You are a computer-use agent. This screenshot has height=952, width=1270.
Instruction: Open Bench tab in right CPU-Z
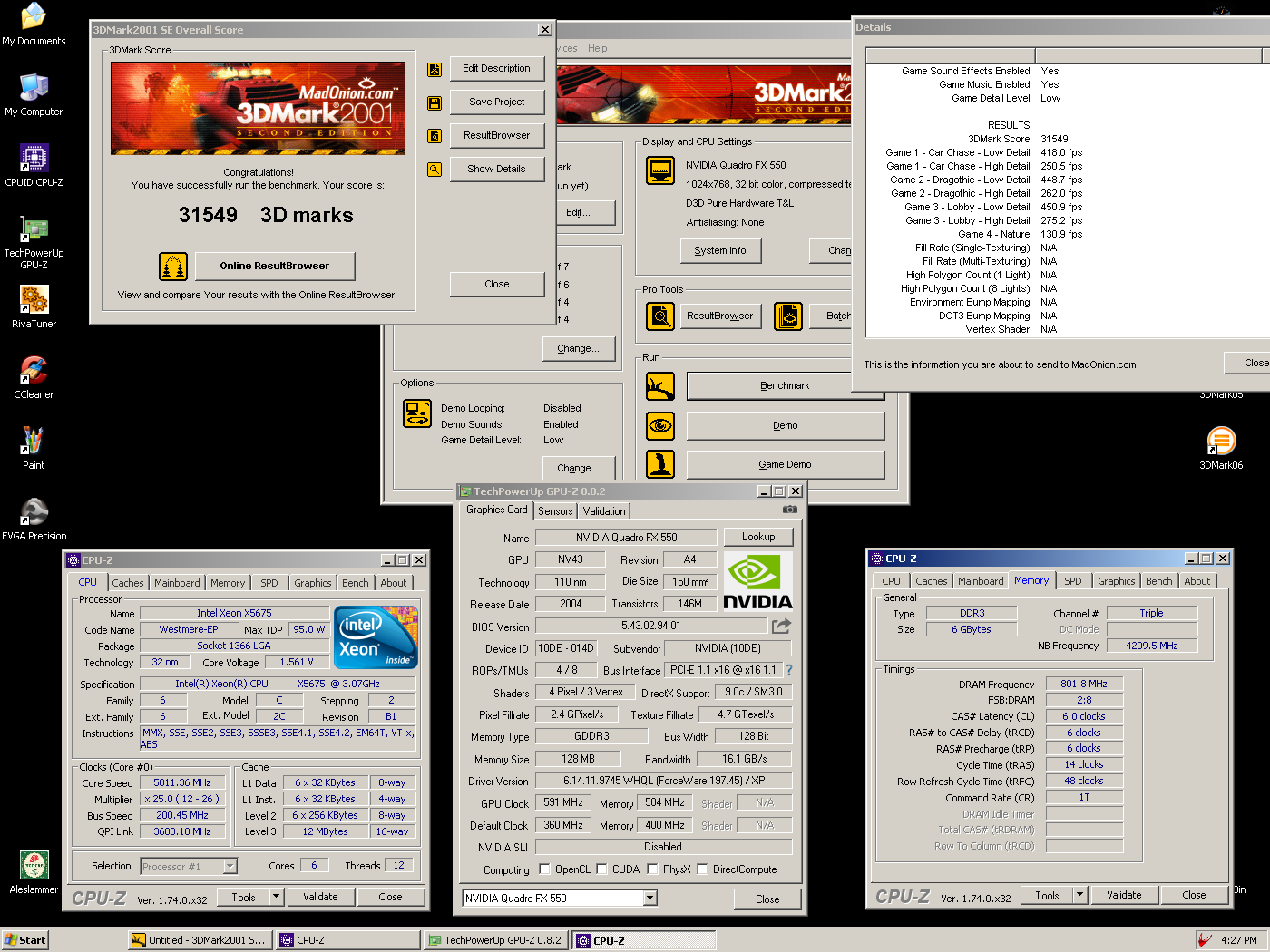1158,581
